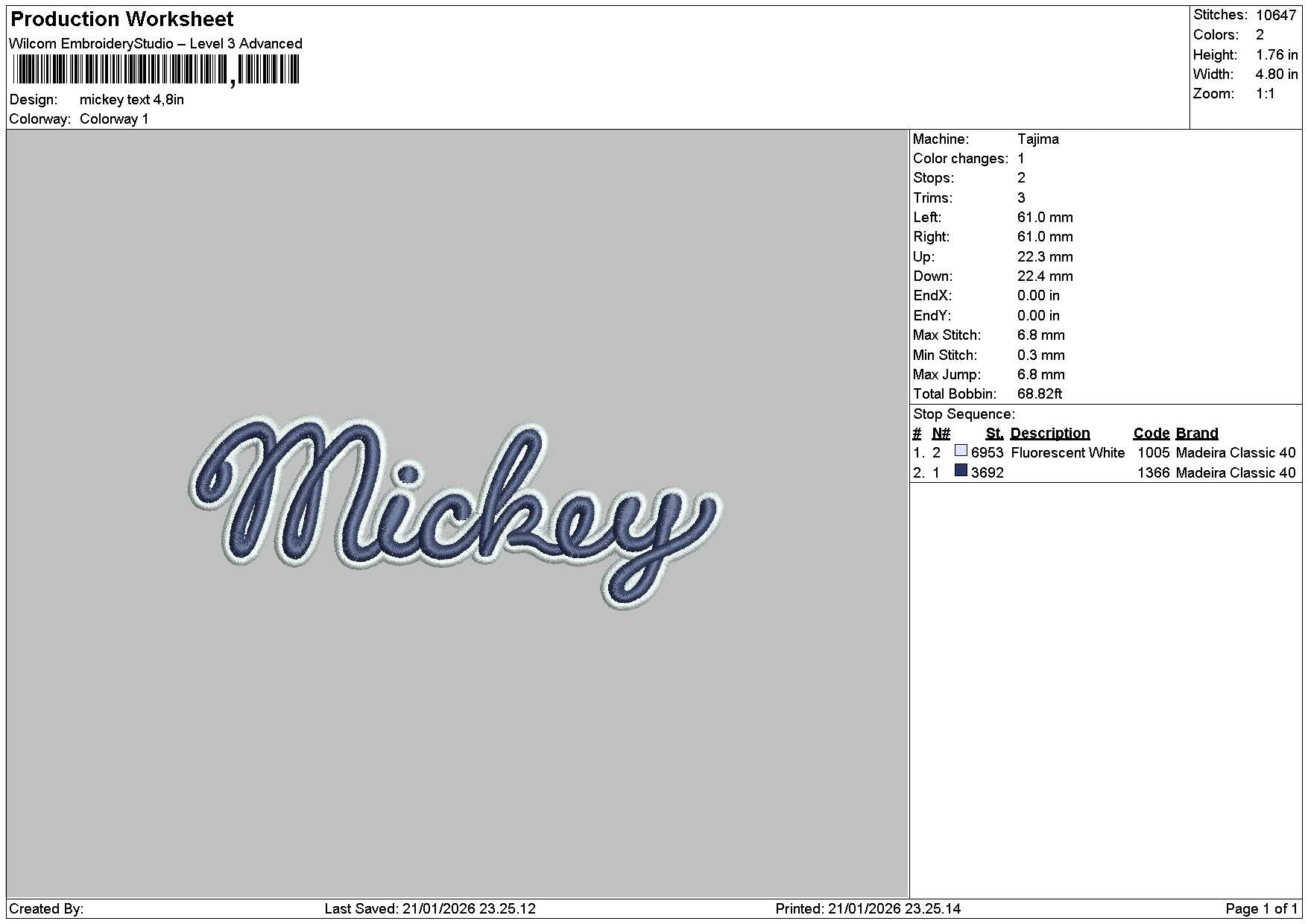Click the dark blue 3692 color swatch
The width and height of the screenshot is (1308, 924).
[x=961, y=470]
